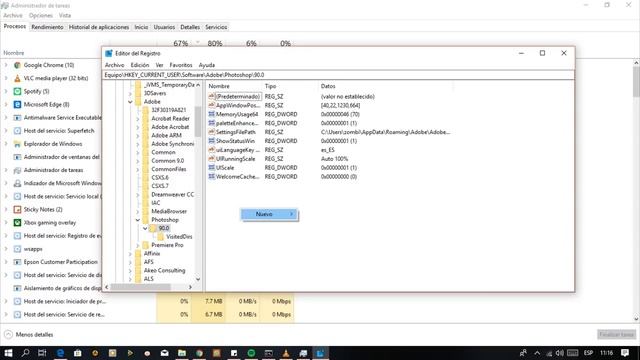
Task: Expand the Sticky Notes process group
Action: (x=6, y=209)
